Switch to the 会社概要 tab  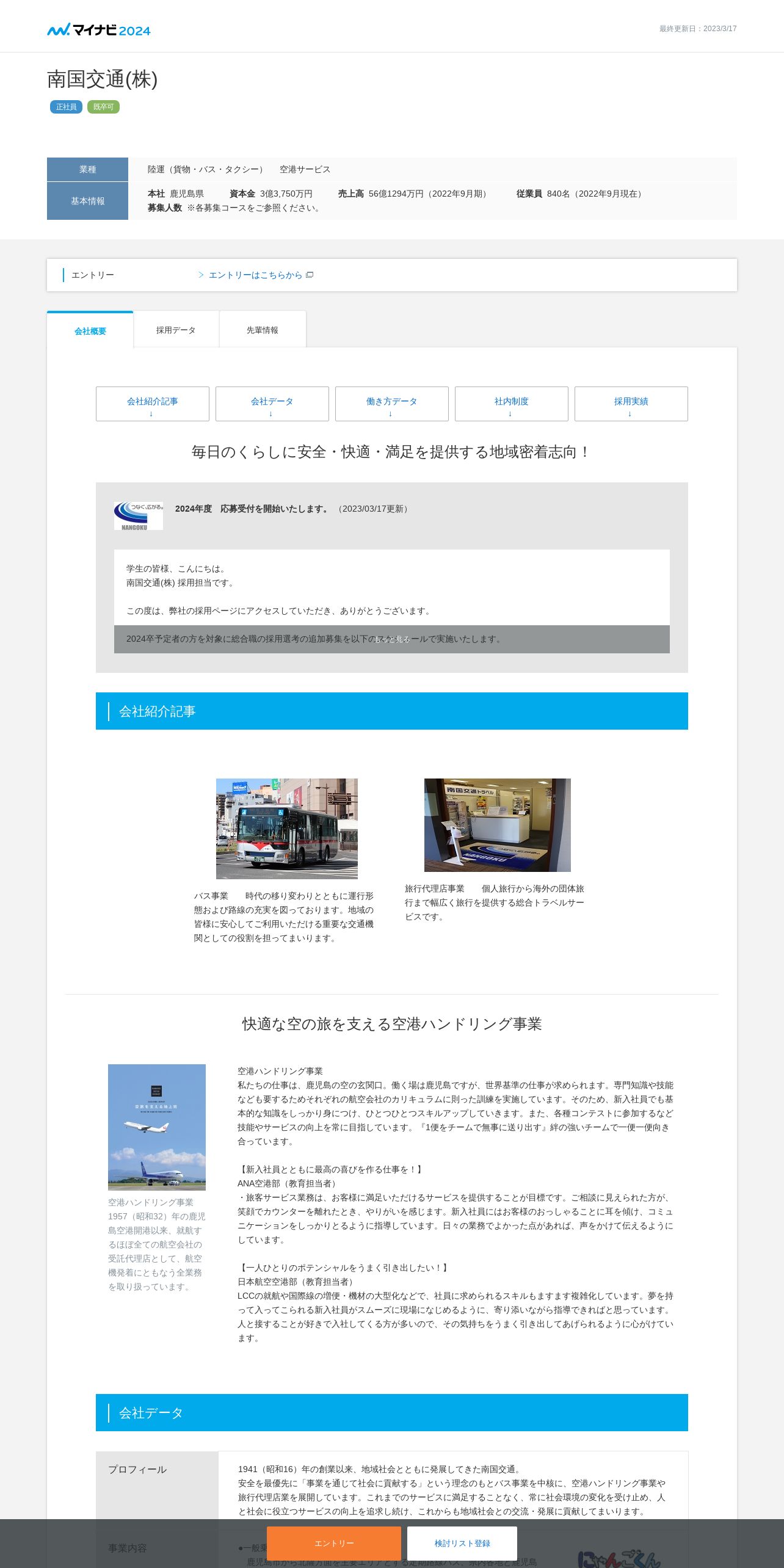90,330
